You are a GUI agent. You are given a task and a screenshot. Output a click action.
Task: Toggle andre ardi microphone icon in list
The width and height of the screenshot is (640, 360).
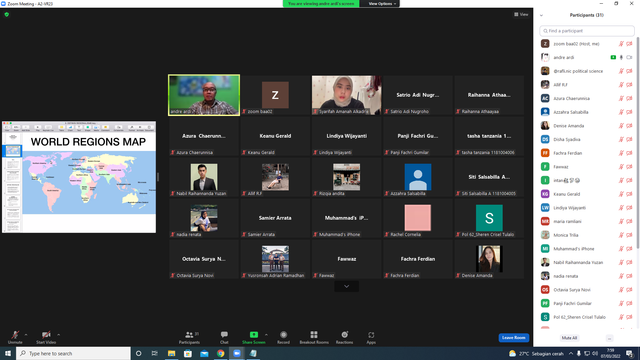tap(621, 58)
